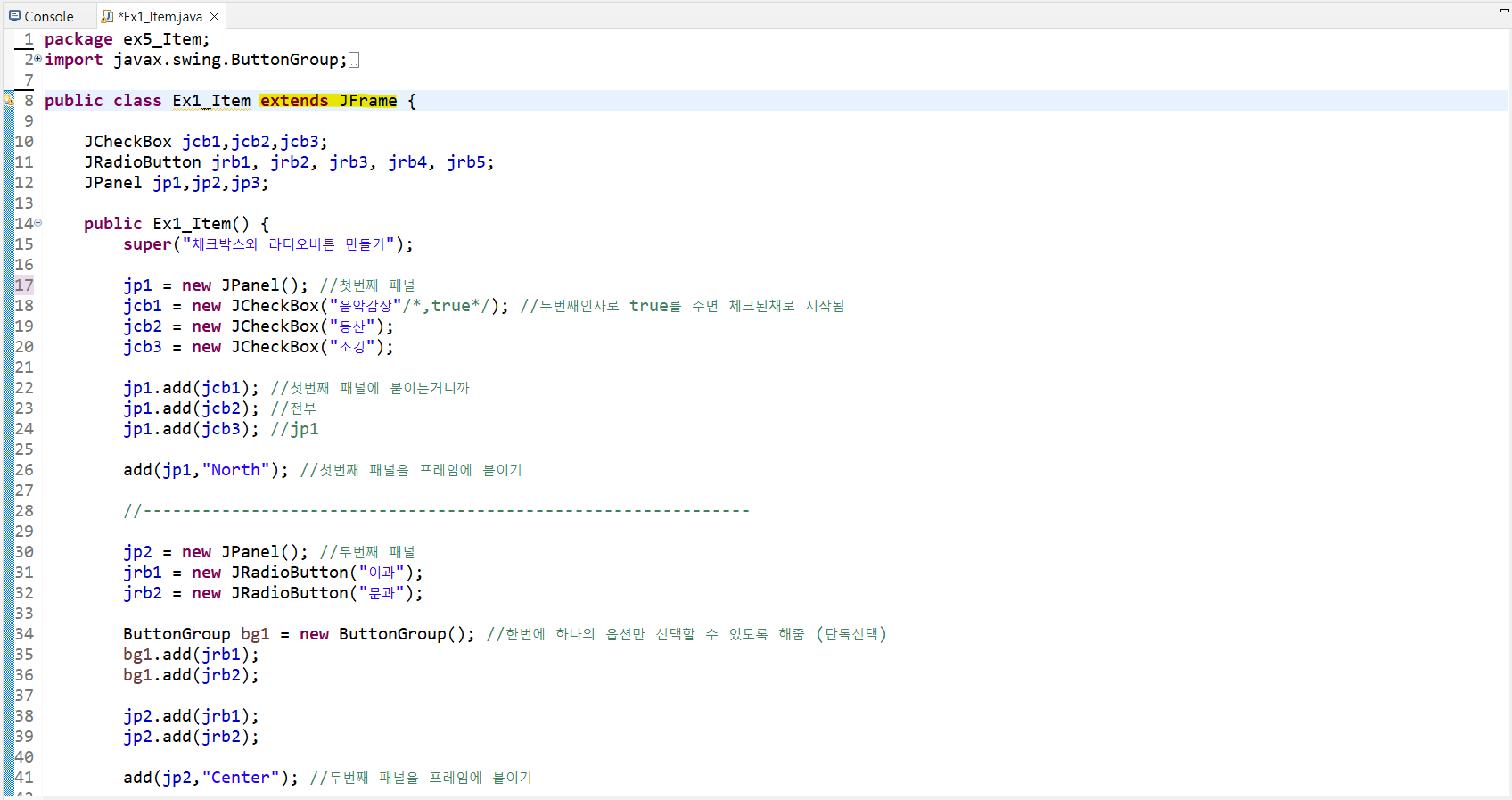Click the 'jp1.add(jcb3);' statement

(x=192, y=429)
